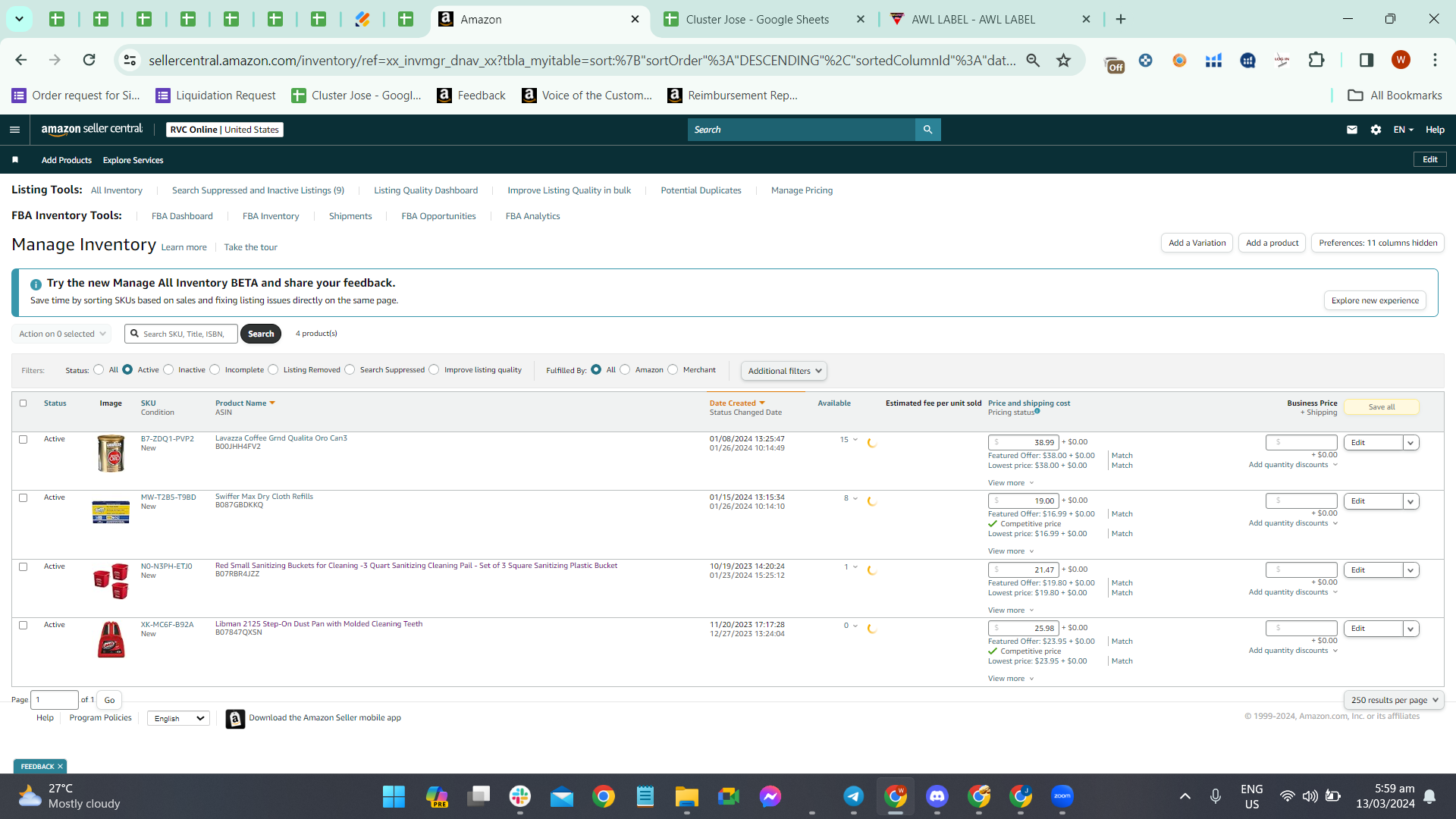Select the Swiffer Max Dry Cloth row checkbox

pyautogui.click(x=23, y=498)
